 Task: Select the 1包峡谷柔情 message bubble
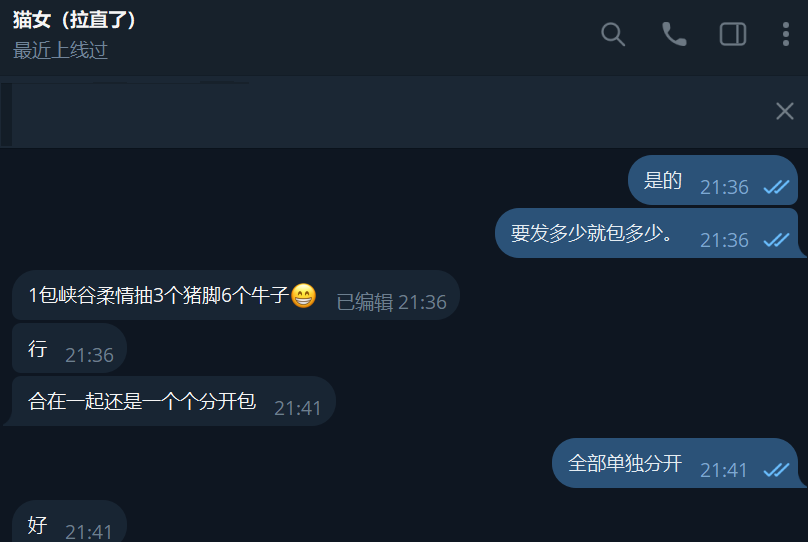235,295
